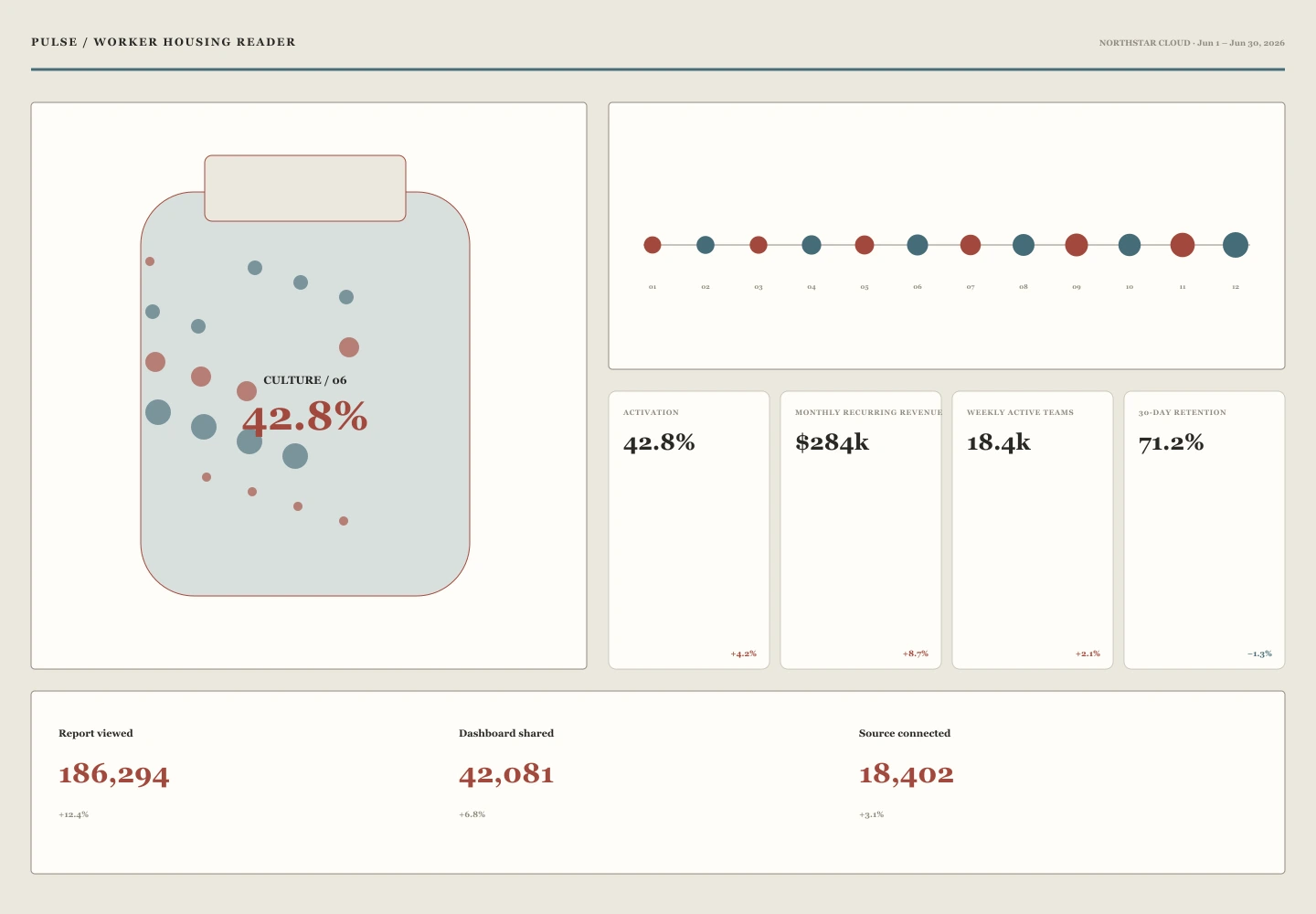1316x914 pixels.
Task: Click the timeline dot labeled 03
Action: coord(759,245)
